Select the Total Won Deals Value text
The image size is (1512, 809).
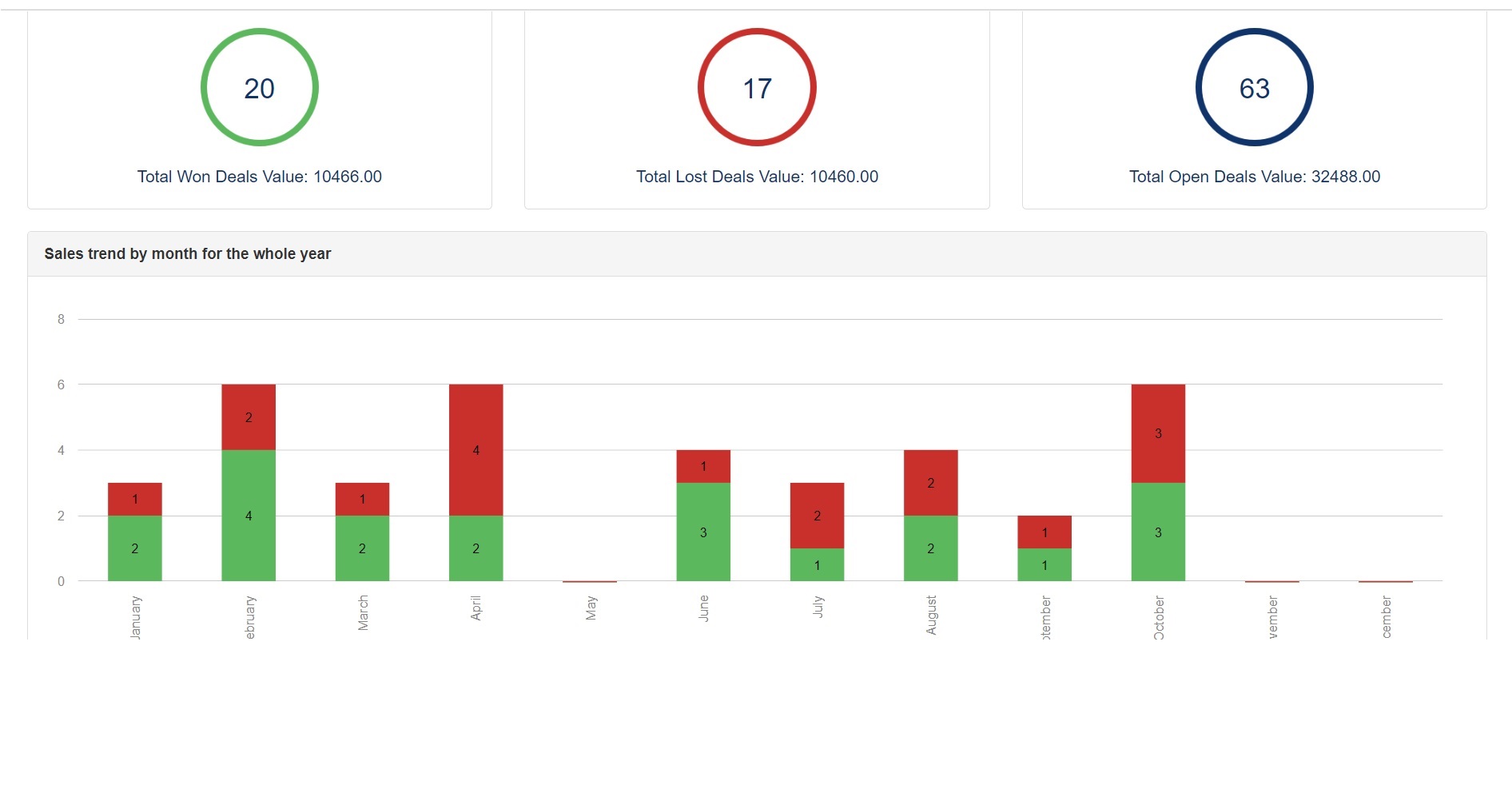click(x=259, y=177)
